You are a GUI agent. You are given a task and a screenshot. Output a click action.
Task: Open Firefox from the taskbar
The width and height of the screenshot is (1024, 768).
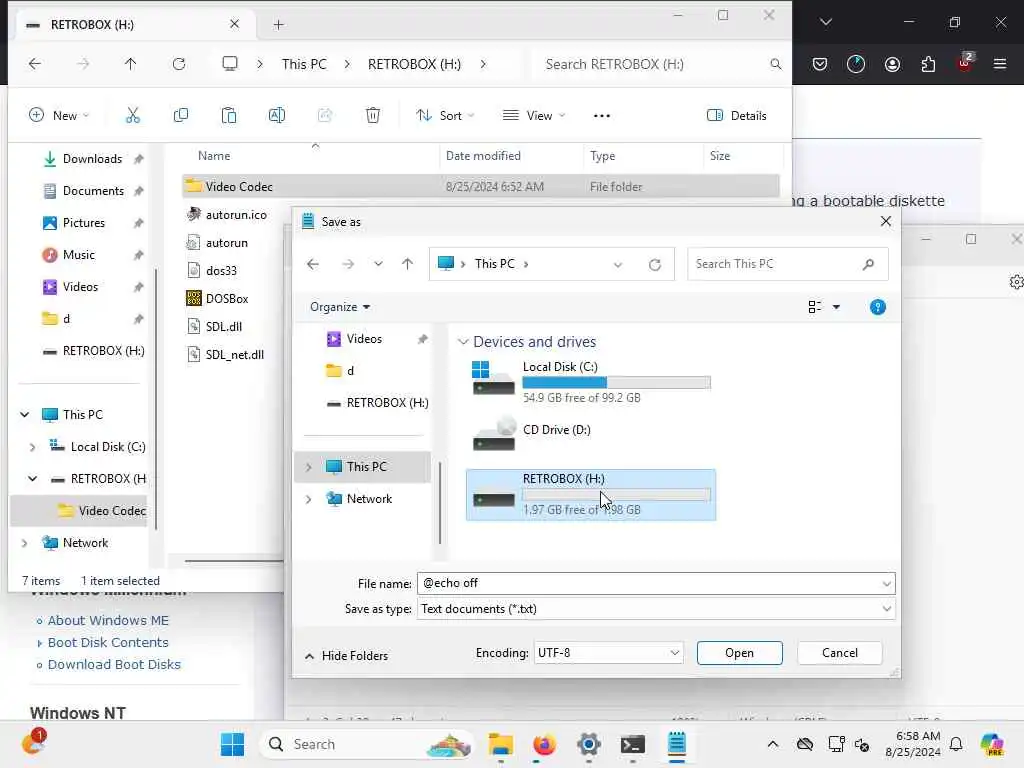544,744
